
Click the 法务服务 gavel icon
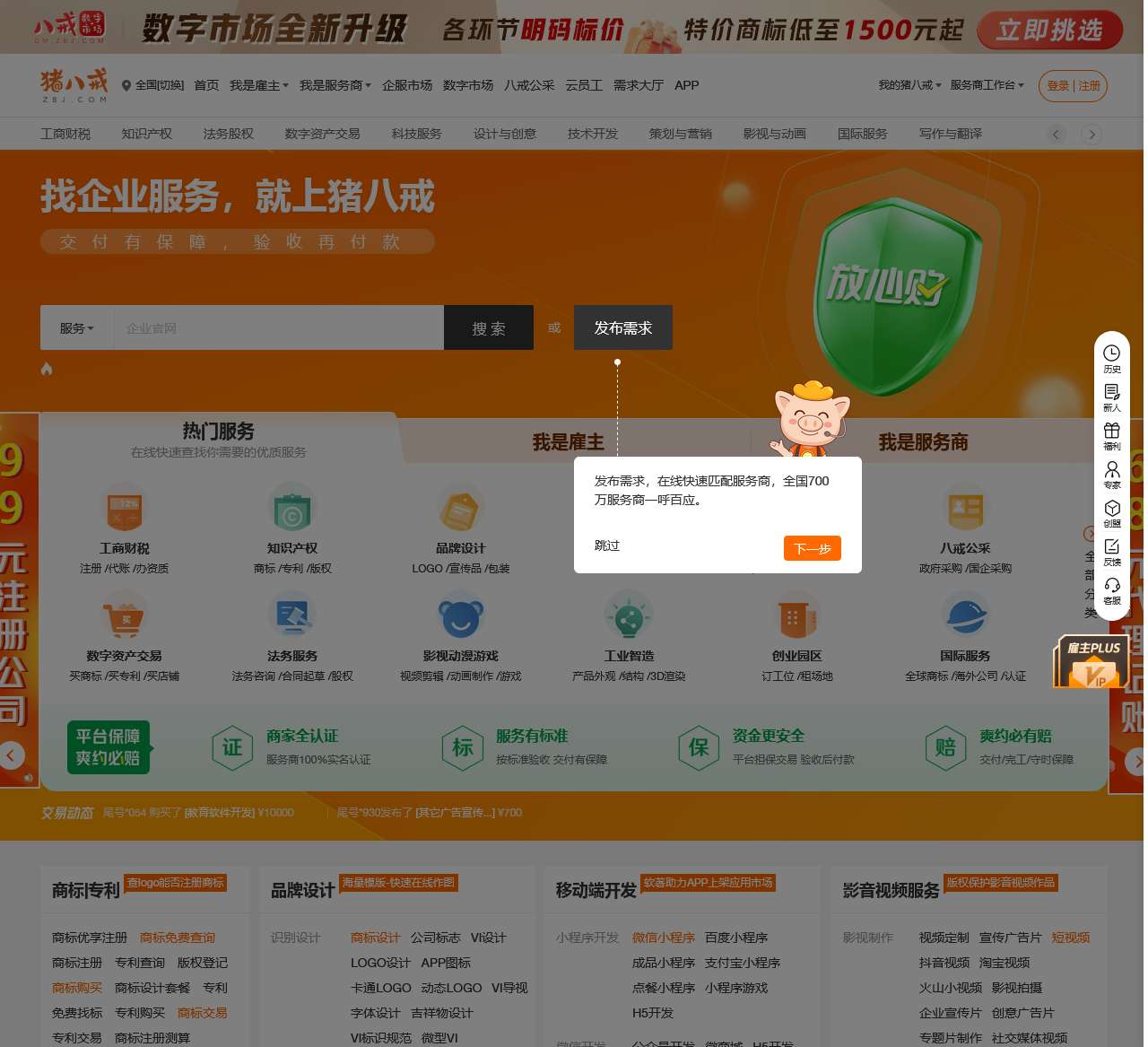[x=291, y=615]
